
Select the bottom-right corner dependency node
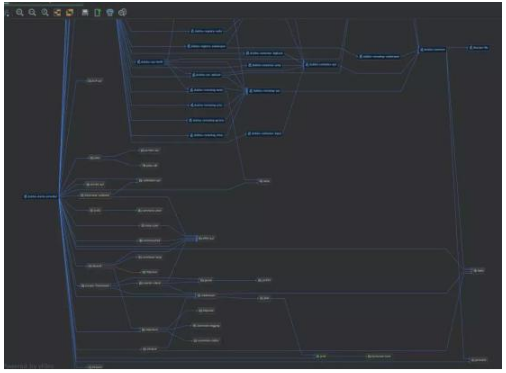479,360
